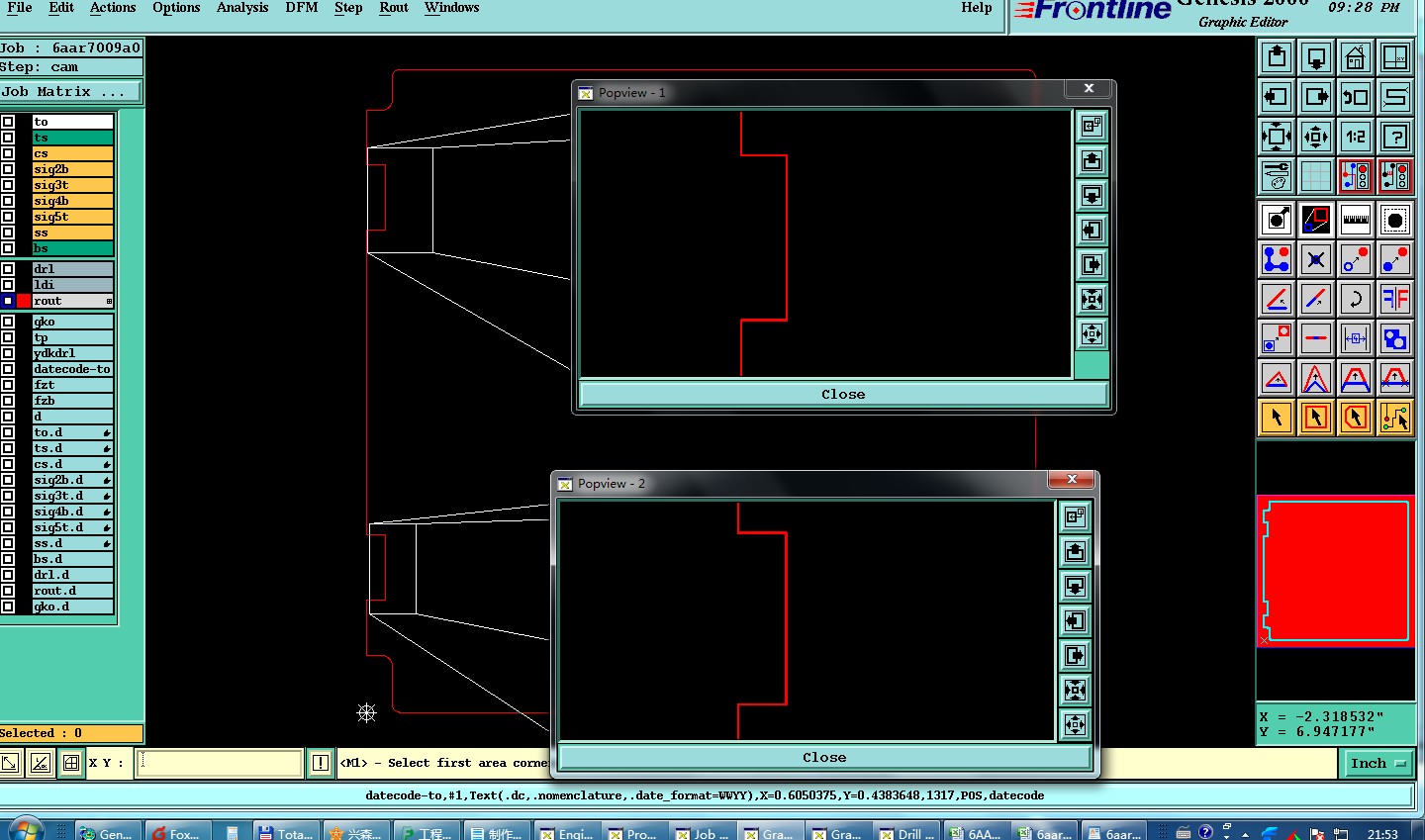Click zoom out icon in Popview - 2
The image size is (1425, 840).
1075,724
